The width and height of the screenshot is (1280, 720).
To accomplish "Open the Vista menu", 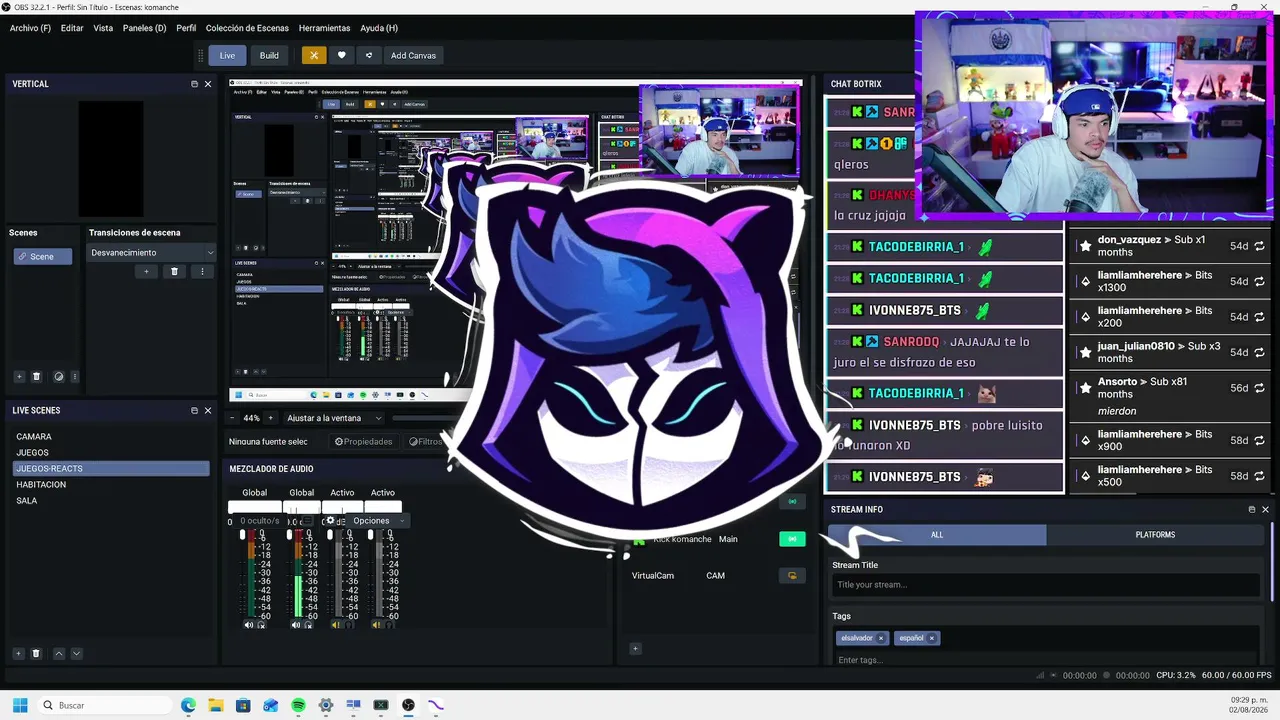I will coord(103,28).
